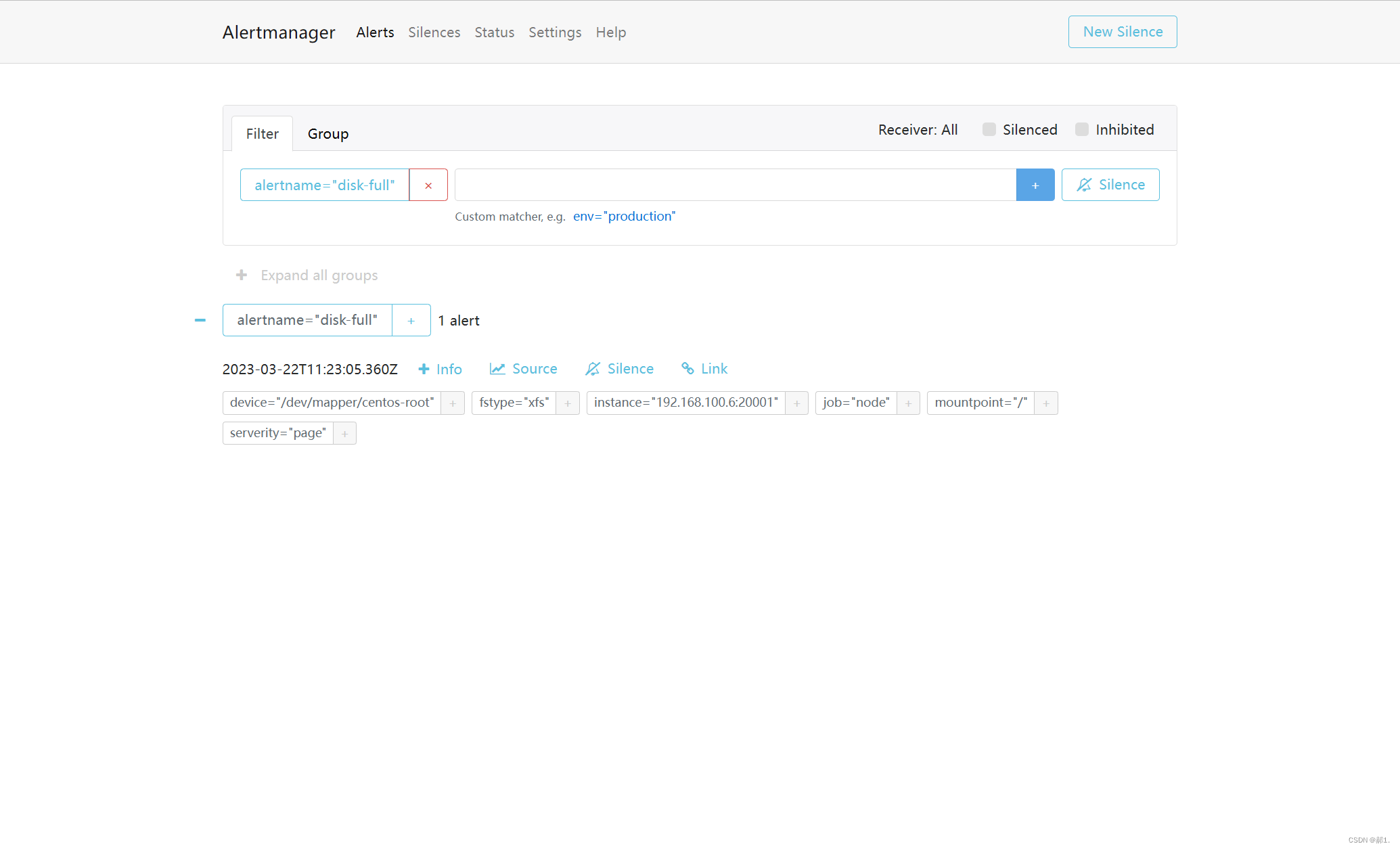Viewport: 1400px width, 850px height.
Task: Click the Silence button beside the filter input
Action: click(1110, 185)
